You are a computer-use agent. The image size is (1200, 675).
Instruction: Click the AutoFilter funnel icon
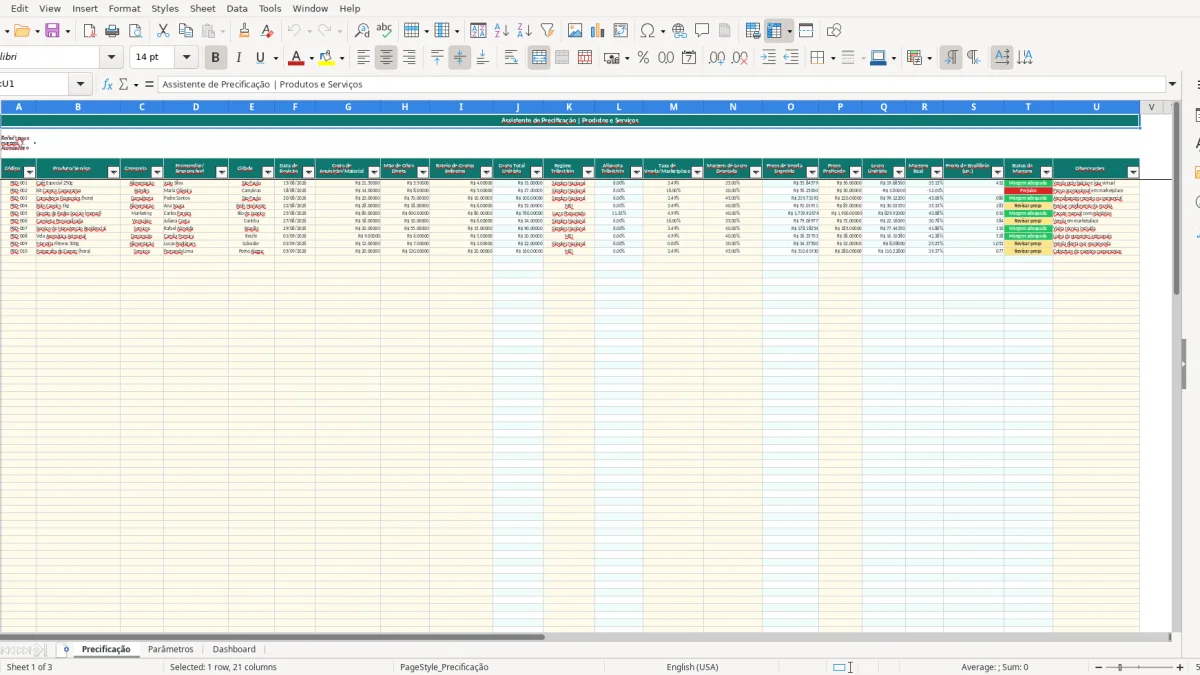pos(548,31)
